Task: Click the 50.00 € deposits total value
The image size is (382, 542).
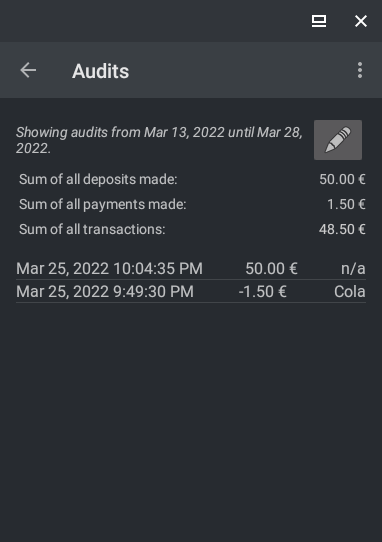Action: [x=342, y=179]
